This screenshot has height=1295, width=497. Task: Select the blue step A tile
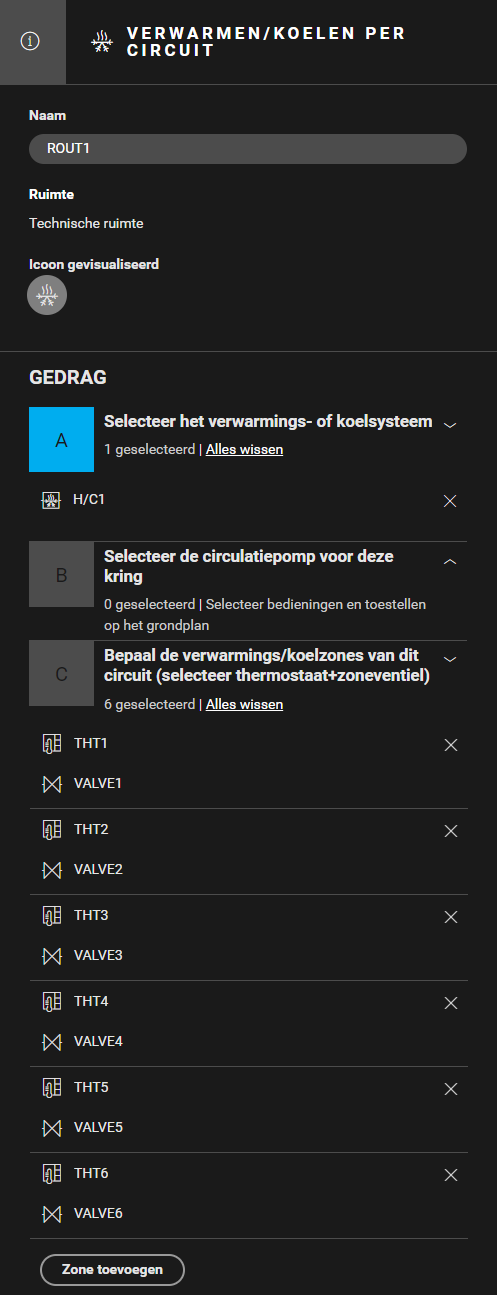point(61,439)
